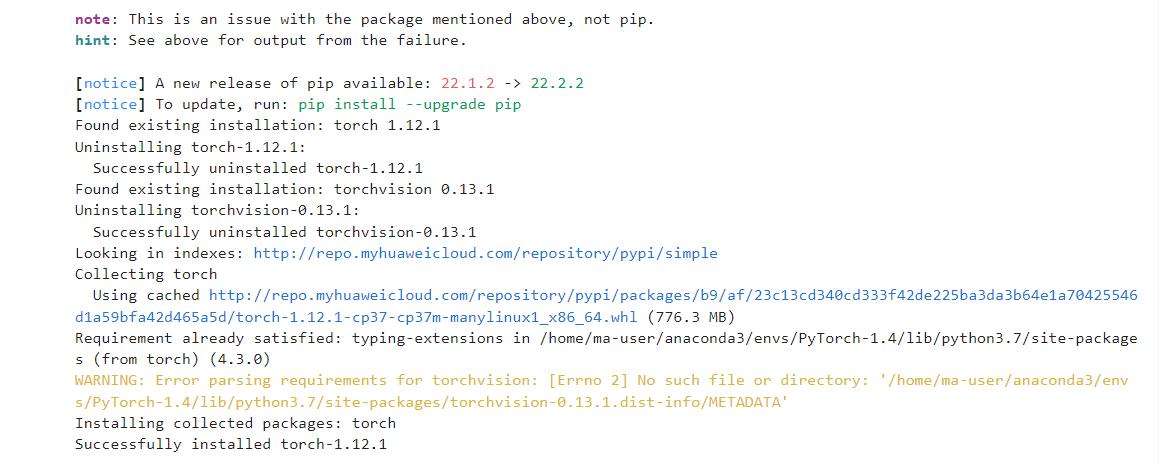Open the myhuaweicloud pypi/simple index link
Viewport: 1159px width, 464px height.
click(485, 253)
